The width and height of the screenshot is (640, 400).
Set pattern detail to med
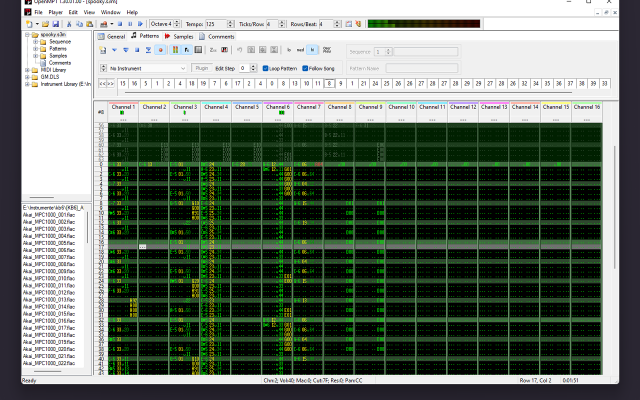pyautogui.click(x=300, y=50)
